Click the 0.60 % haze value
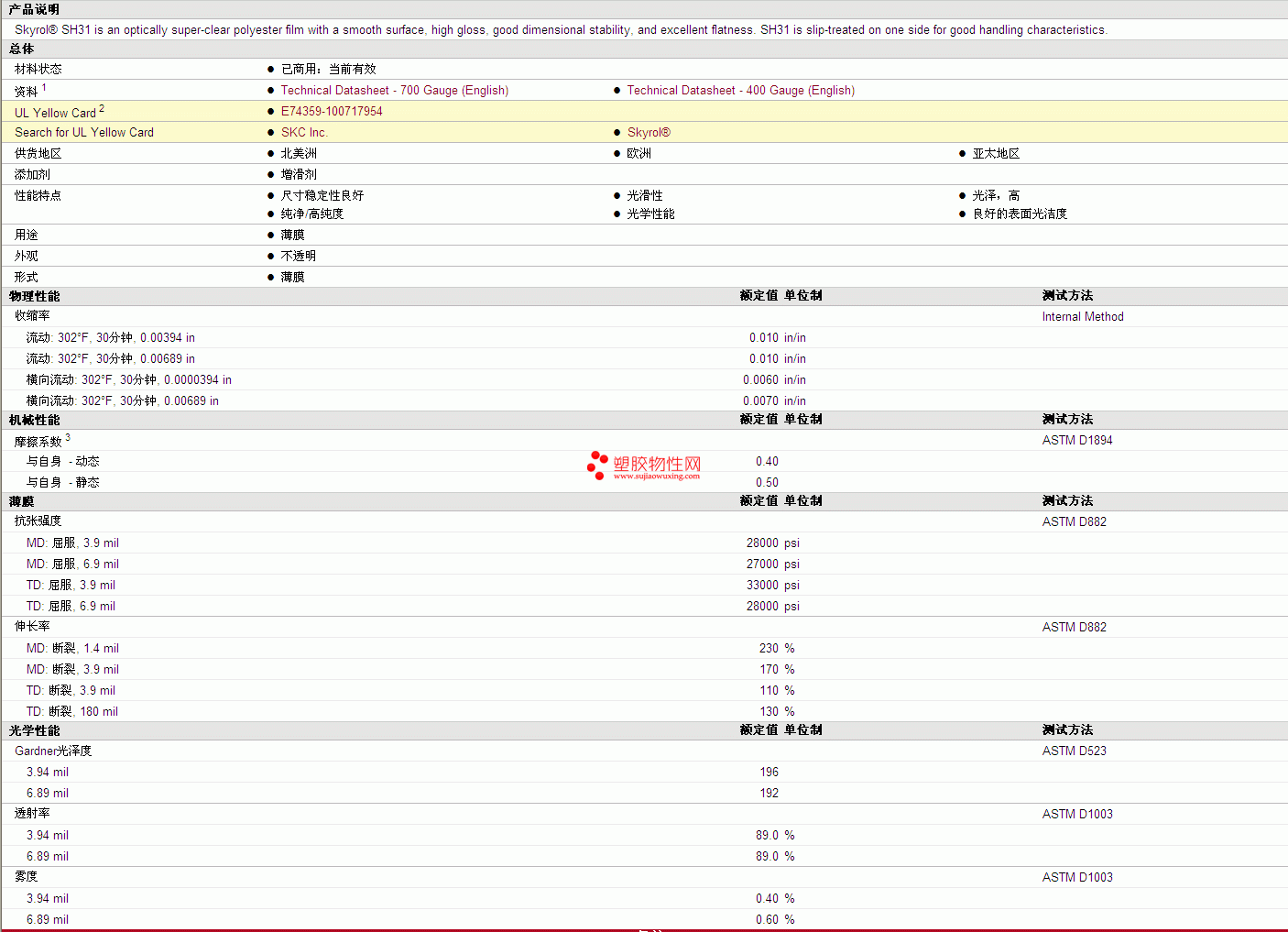Viewport: 1288px width, 932px height. pyautogui.click(x=775, y=919)
